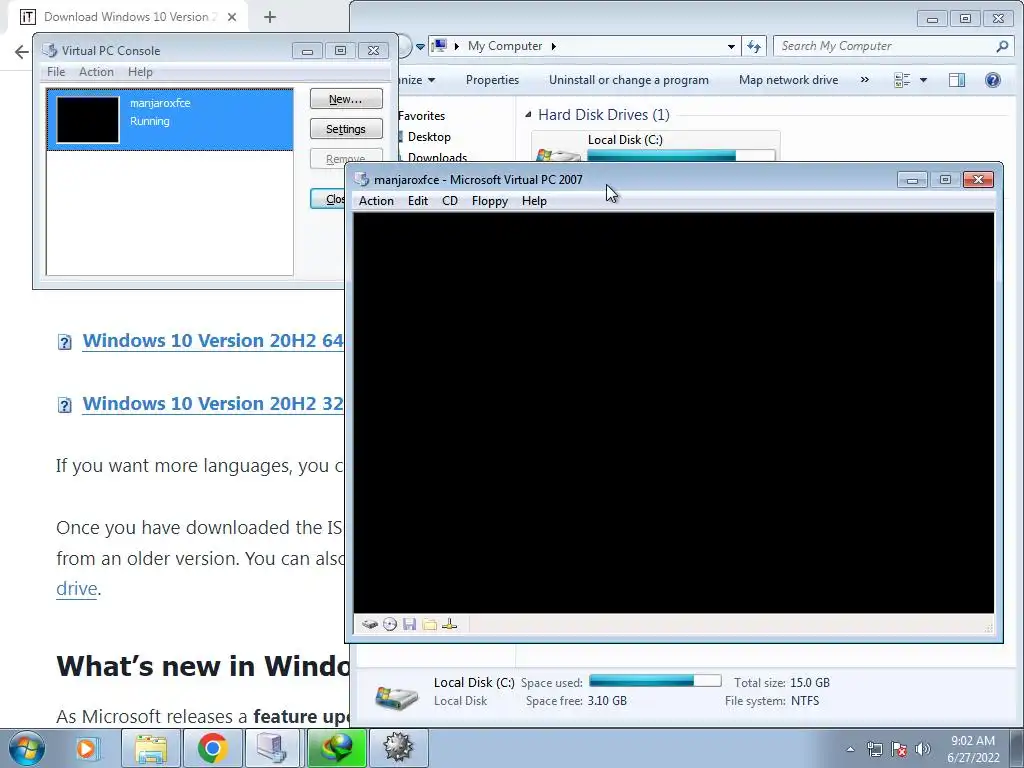Select the Download Windows 10 Version browser tab
Image resolution: width=1024 pixels, height=768 pixels.
click(x=128, y=17)
